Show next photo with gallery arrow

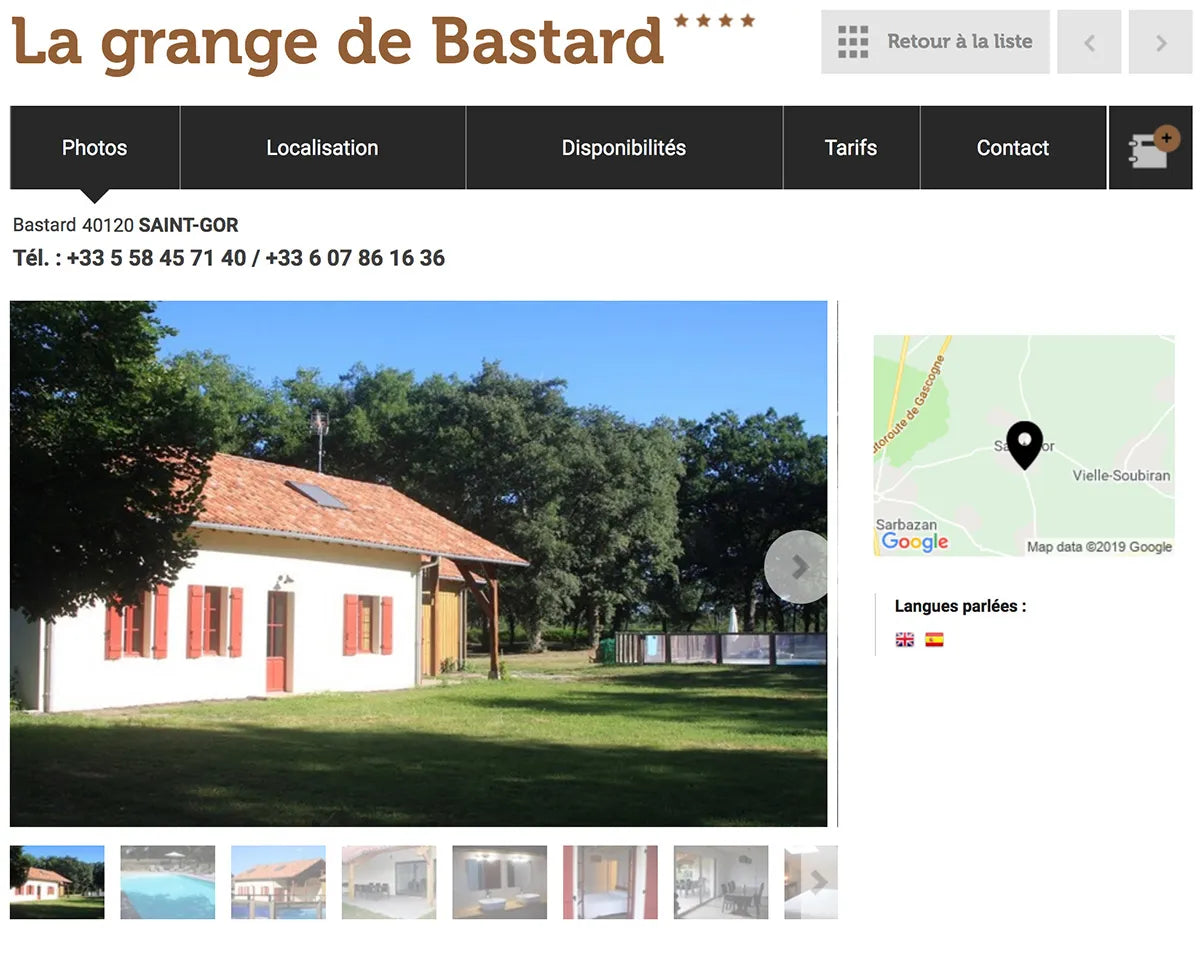pos(798,567)
